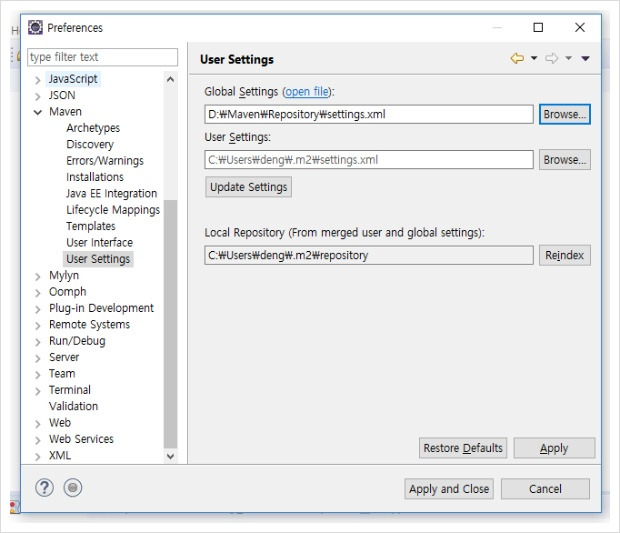Select Java EE Integration item
620x533 pixels.
click(x=112, y=193)
